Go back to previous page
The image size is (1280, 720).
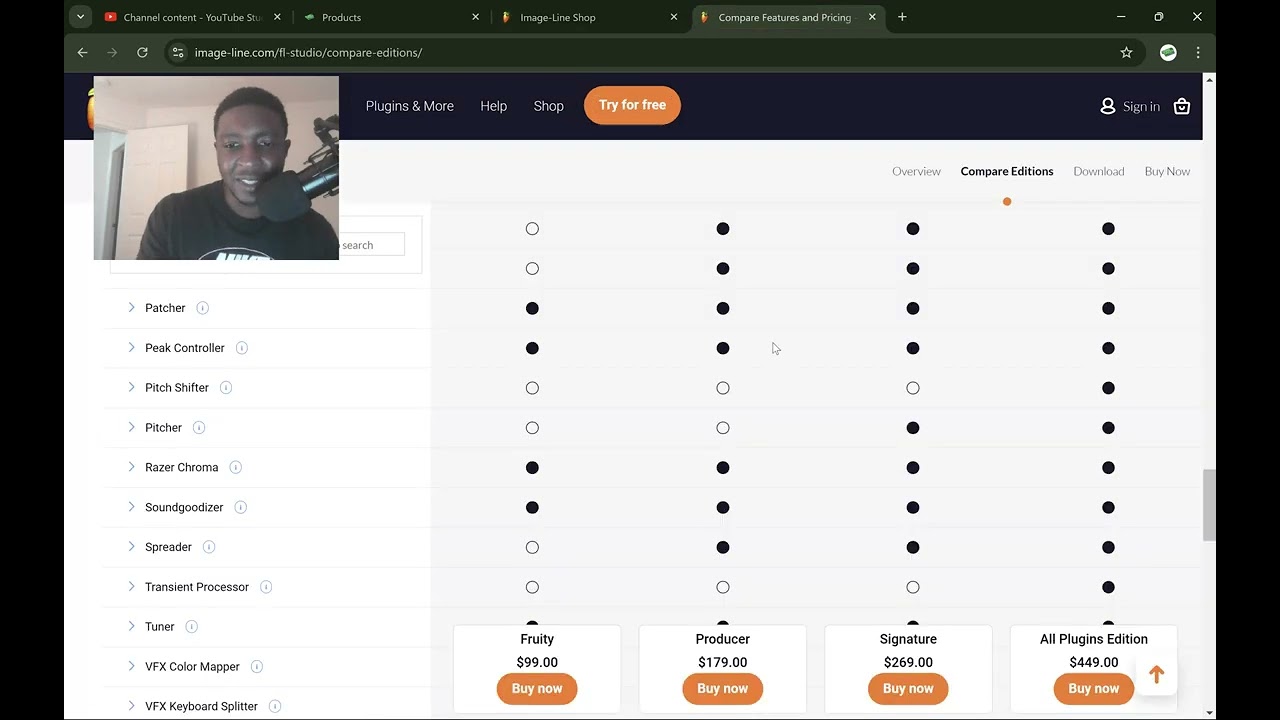(82, 52)
